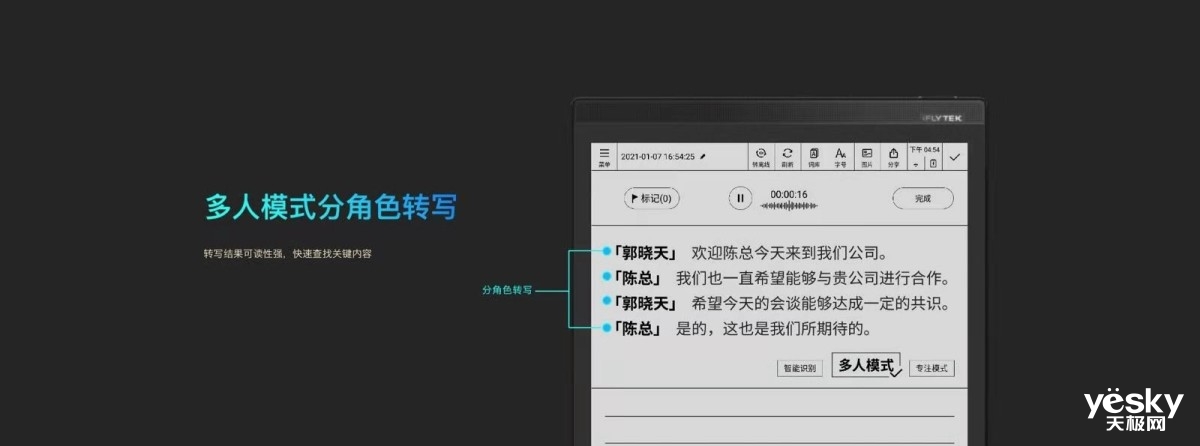
Task: Select the 多人模式 multi-speaker mode
Action: pyautogui.click(x=866, y=365)
